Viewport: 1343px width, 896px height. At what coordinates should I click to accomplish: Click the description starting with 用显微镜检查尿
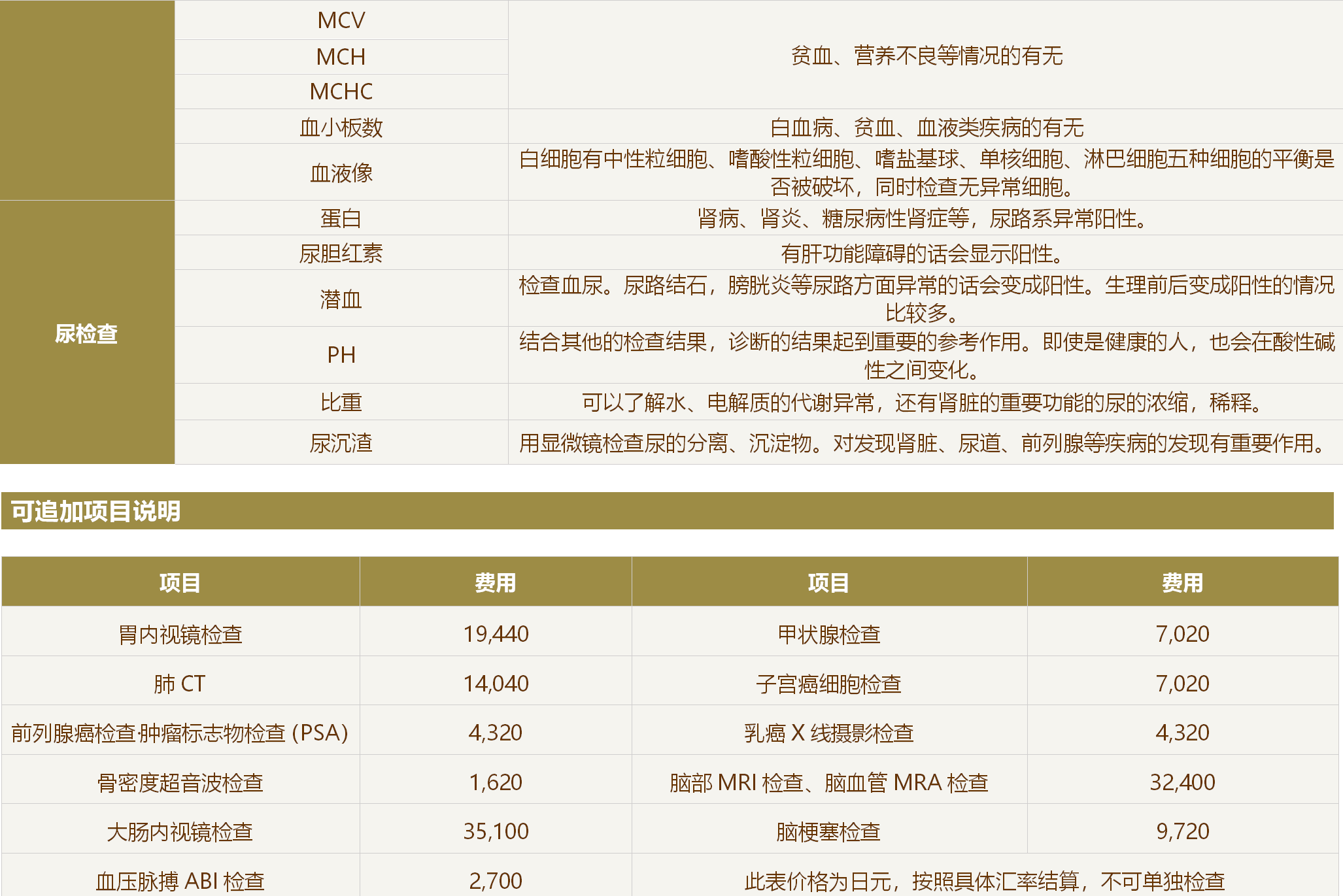coord(926,442)
